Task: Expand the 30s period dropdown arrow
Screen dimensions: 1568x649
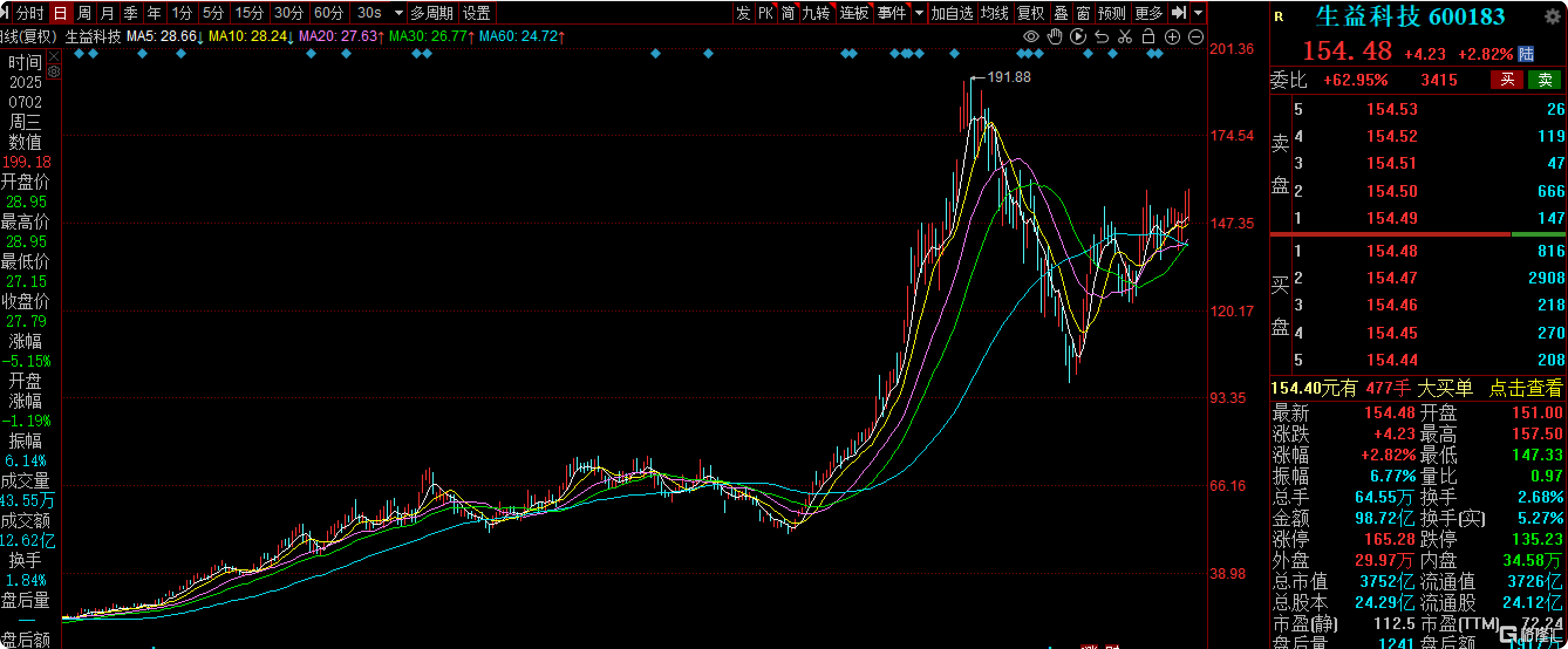Action: click(x=398, y=13)
